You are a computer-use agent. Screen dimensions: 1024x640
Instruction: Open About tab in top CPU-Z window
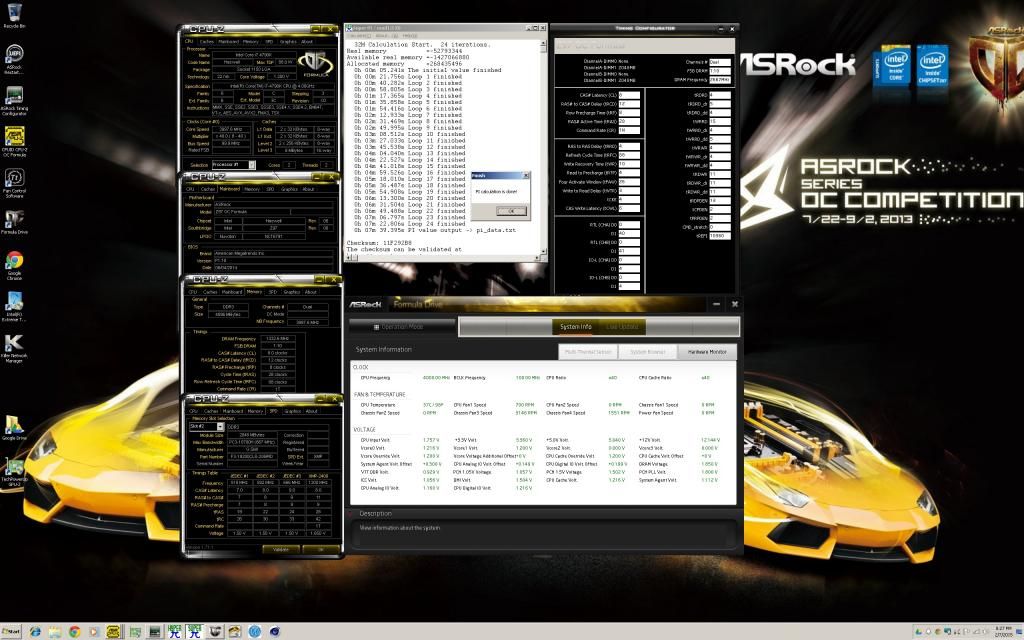coord(306,41)
